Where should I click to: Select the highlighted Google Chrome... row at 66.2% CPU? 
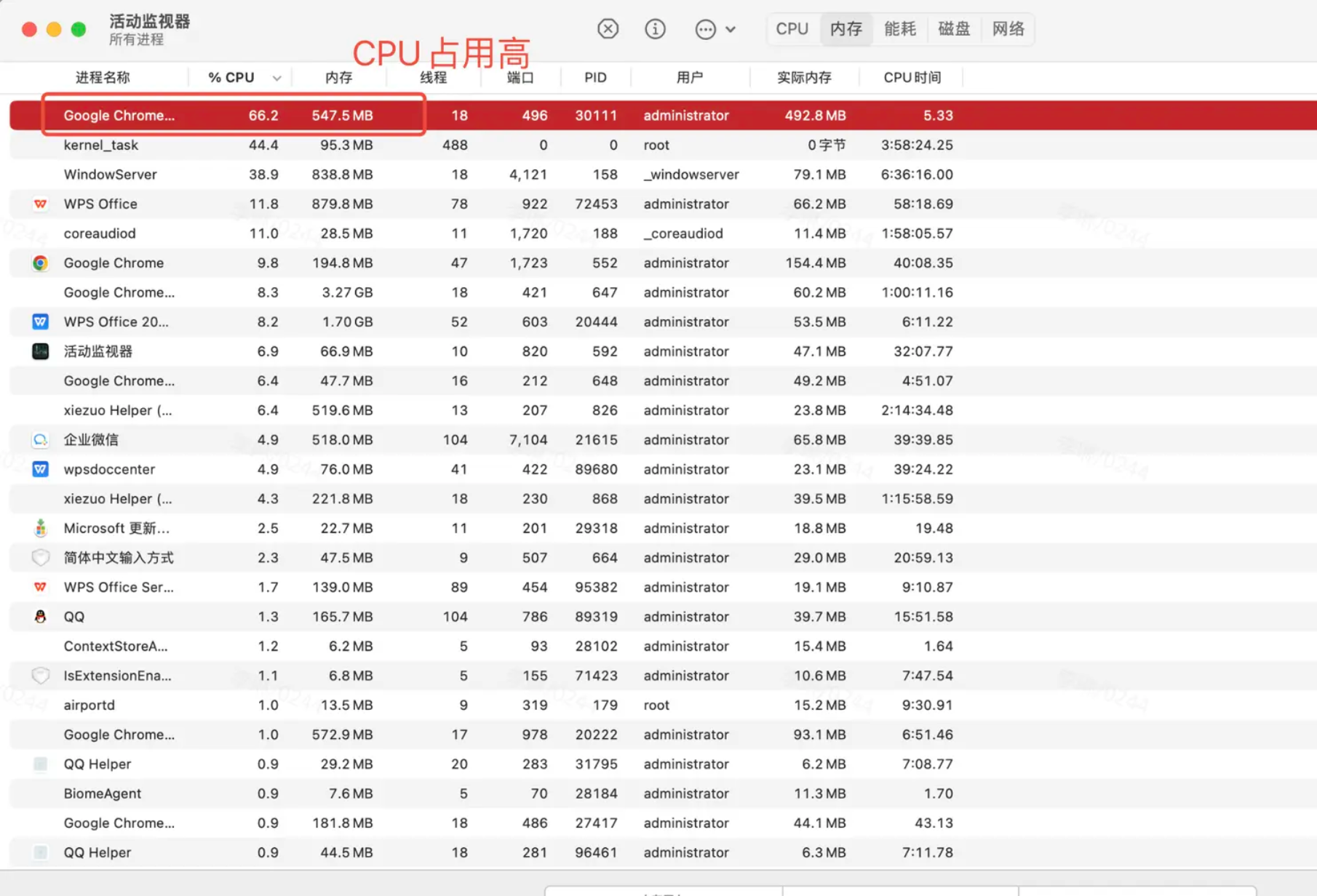(663, 116)
